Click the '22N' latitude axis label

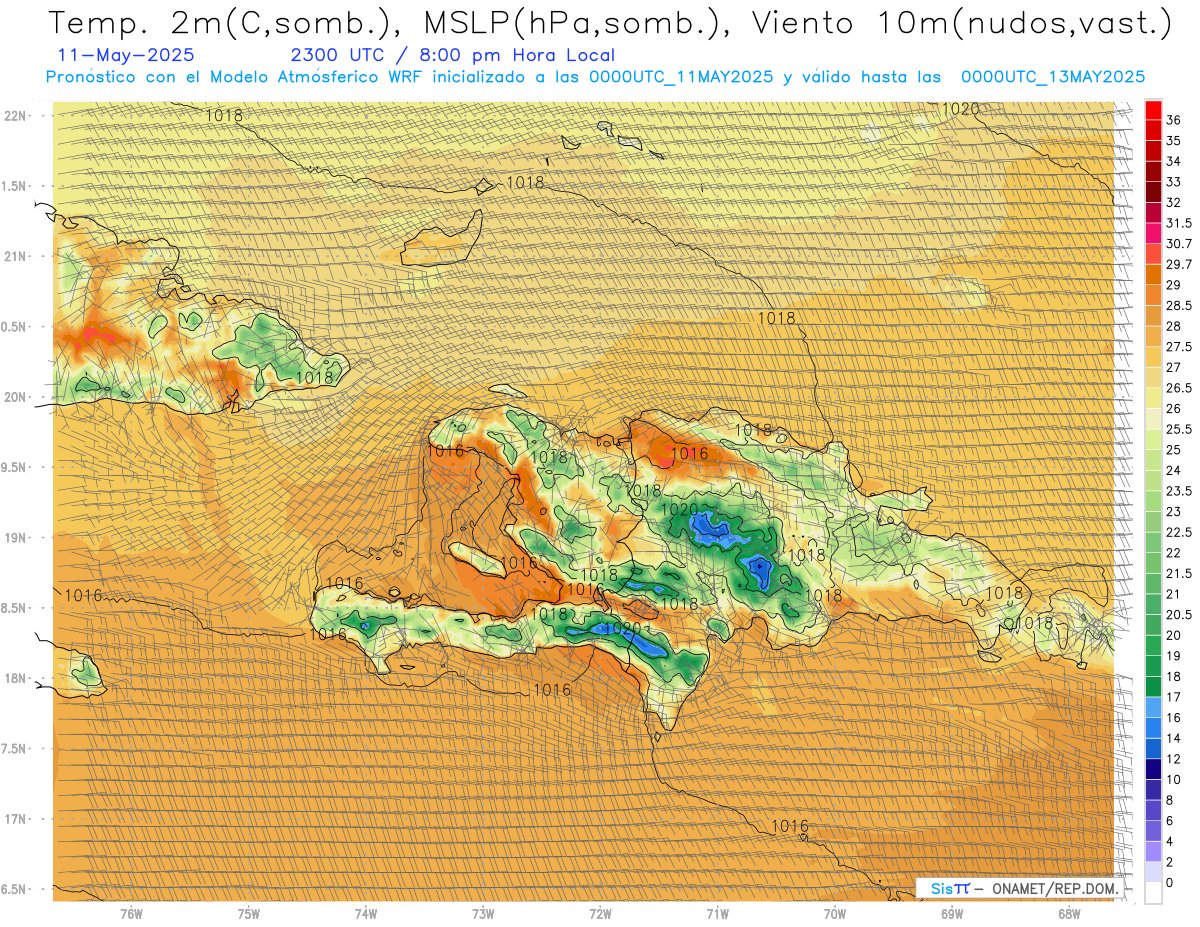(x=14, y=115)
